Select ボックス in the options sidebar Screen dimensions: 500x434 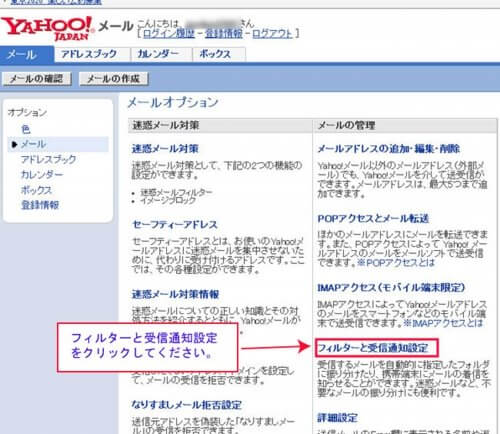(37, 190)
